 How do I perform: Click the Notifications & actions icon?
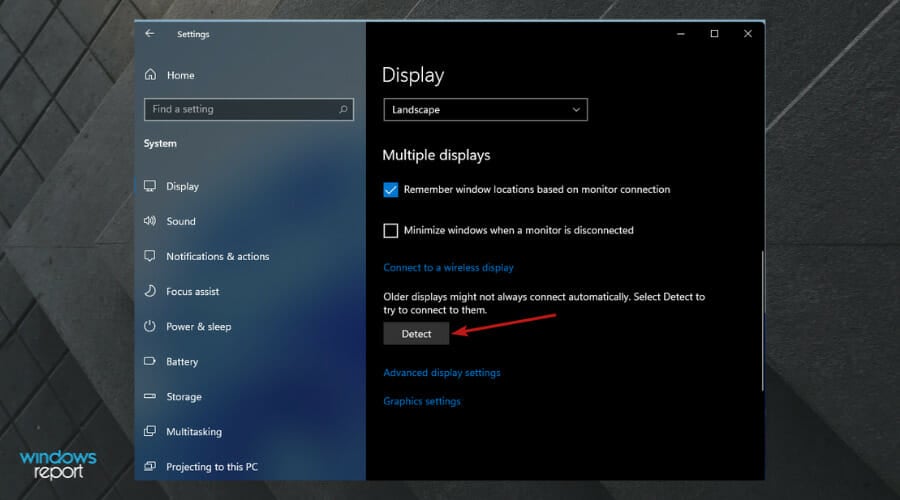(150, 255)
